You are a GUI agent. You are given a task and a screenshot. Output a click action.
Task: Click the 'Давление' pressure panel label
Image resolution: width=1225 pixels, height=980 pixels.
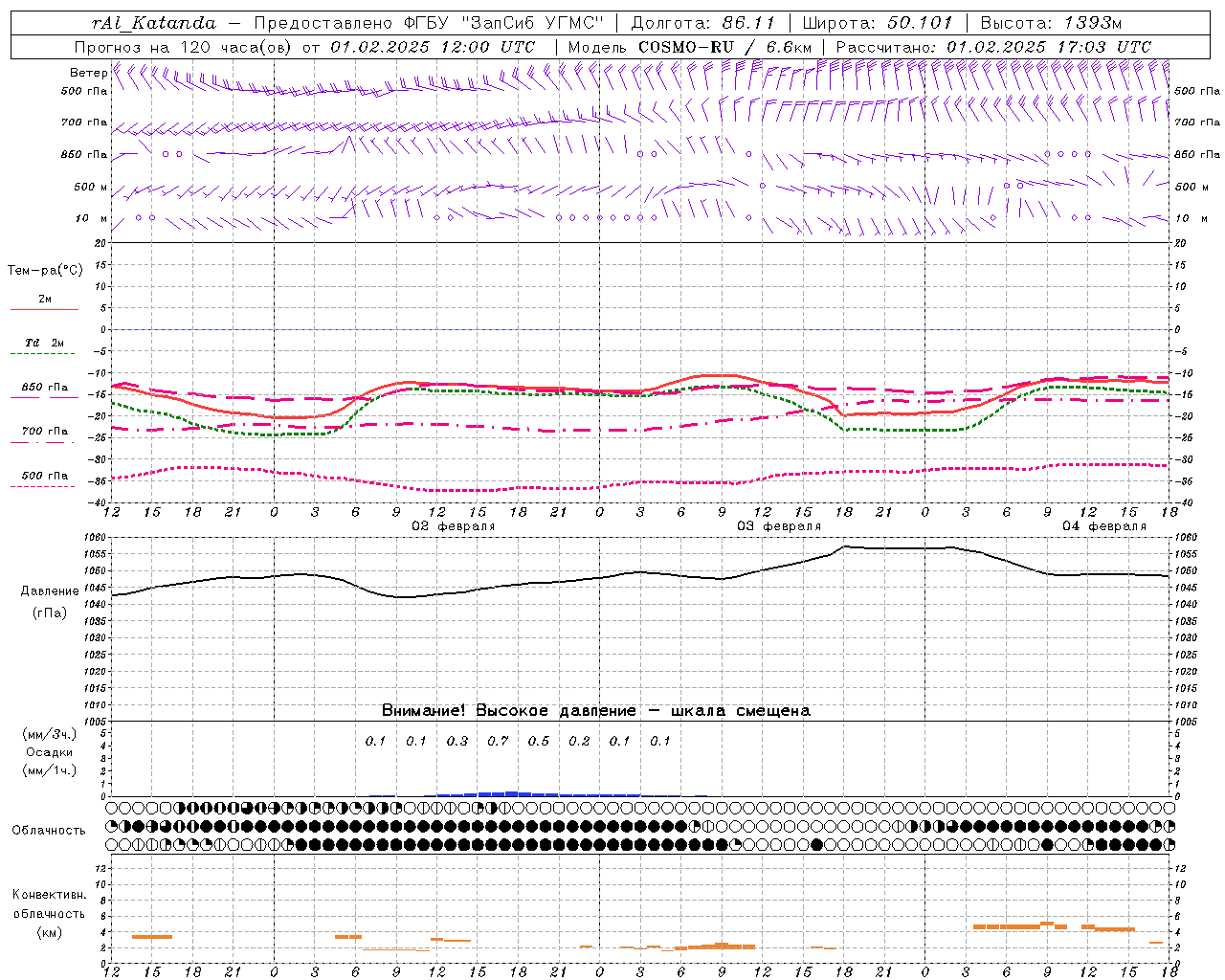coord(50,591)
